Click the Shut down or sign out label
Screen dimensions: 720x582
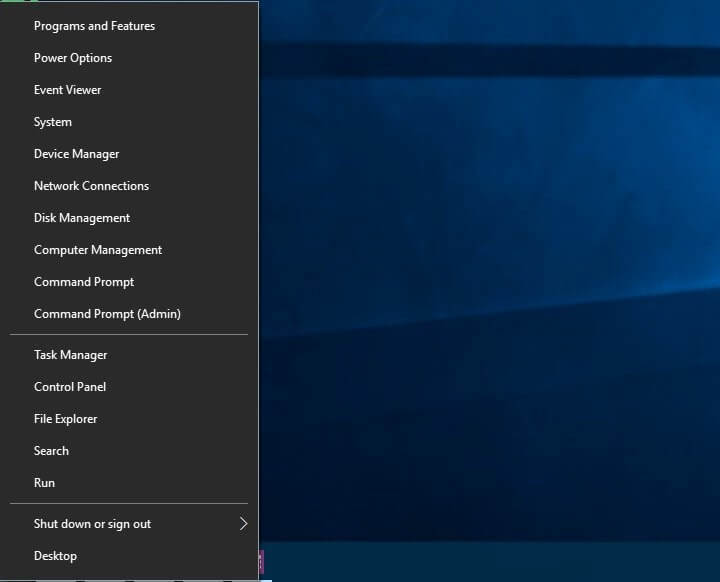coord(92,524)
